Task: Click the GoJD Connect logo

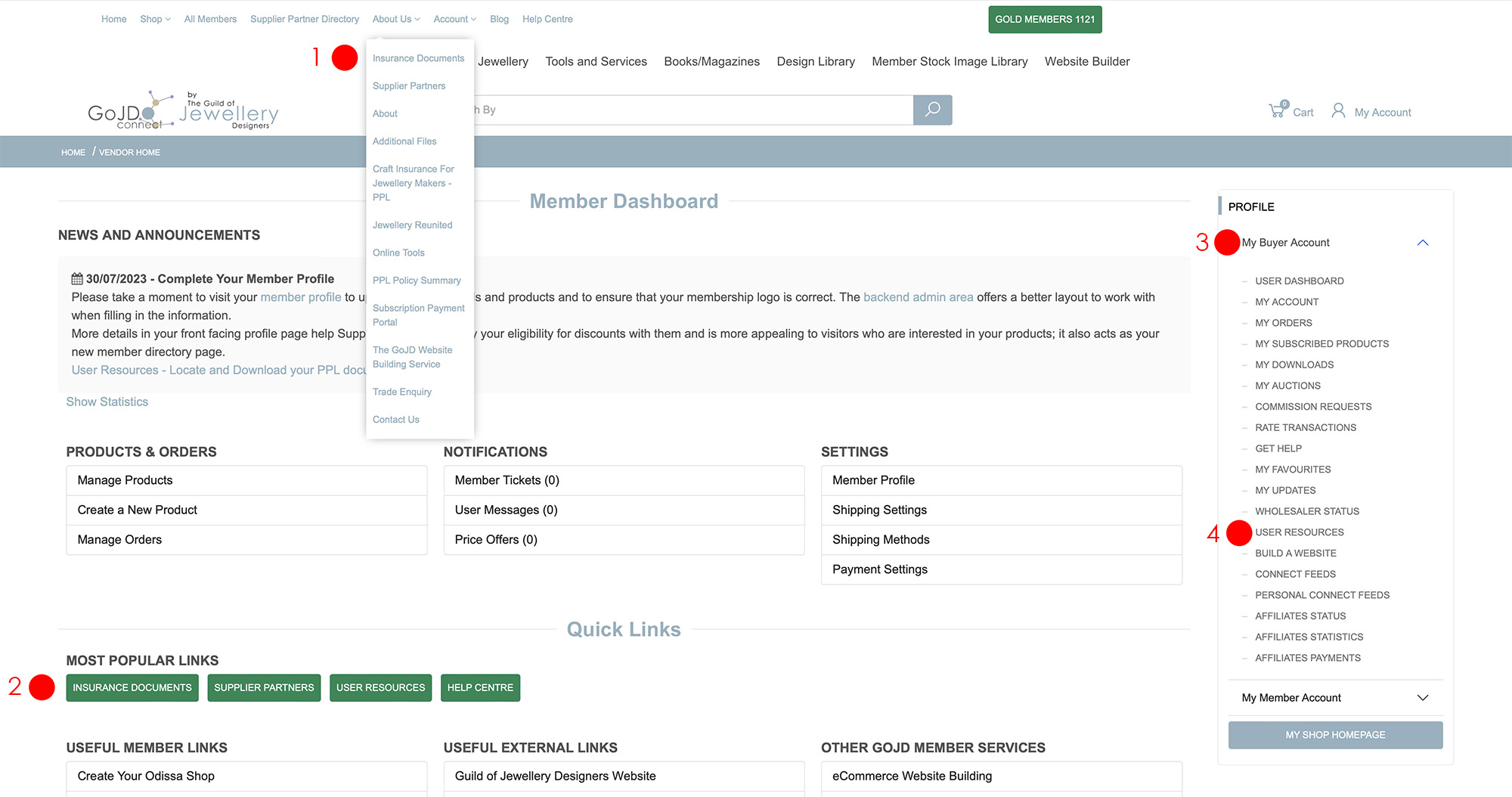Action: (183, 111)
